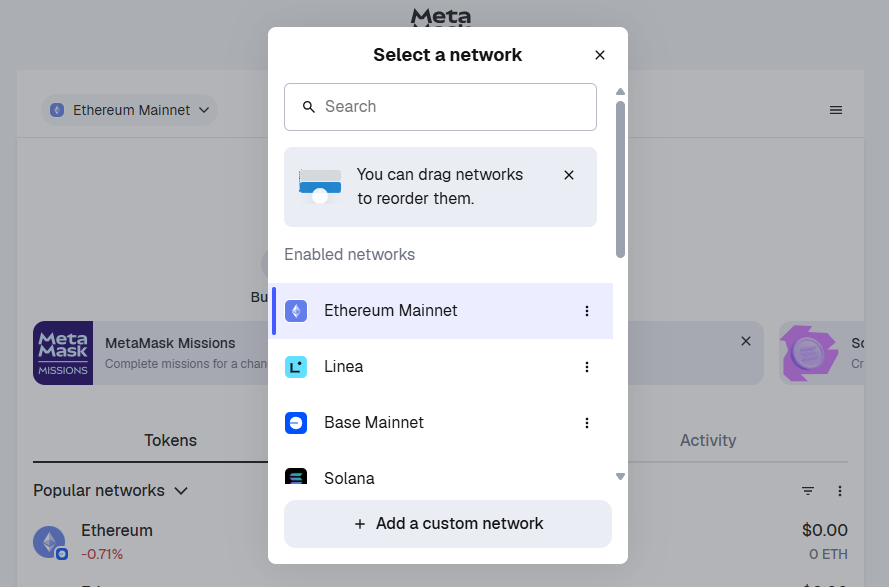889x587 pixels.
Task: Expand the Popular networks dropdown
Action: tap(111, 490)
